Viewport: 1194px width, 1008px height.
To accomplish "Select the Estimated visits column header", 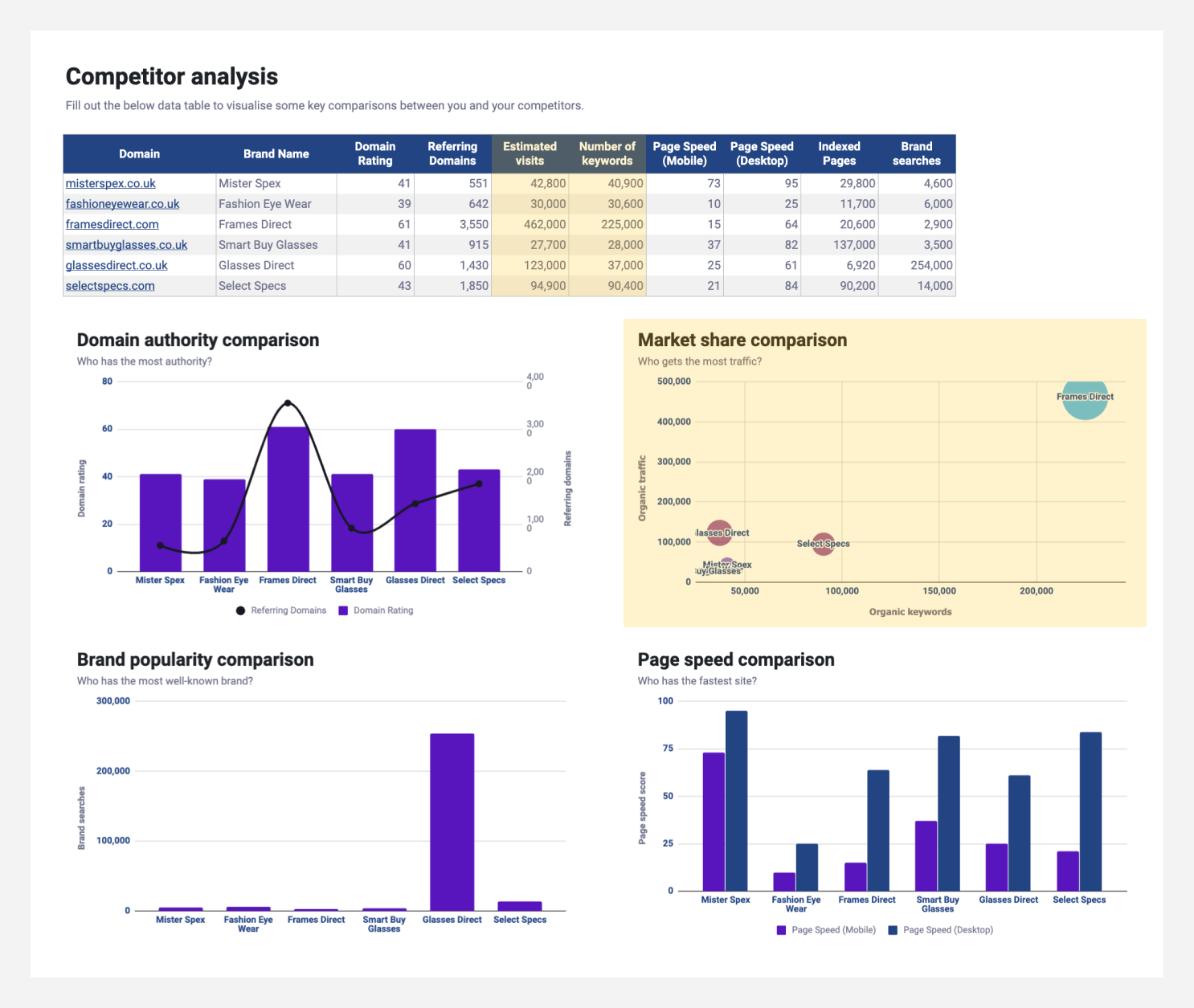I will pyautogui.click(x=530, y=153).
